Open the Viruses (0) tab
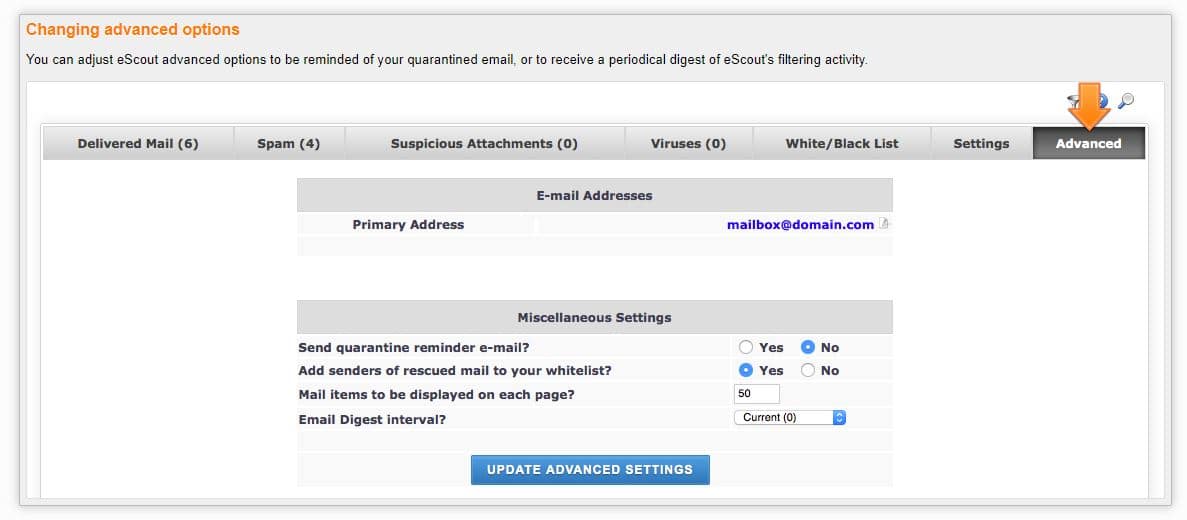 coord(688,143)
